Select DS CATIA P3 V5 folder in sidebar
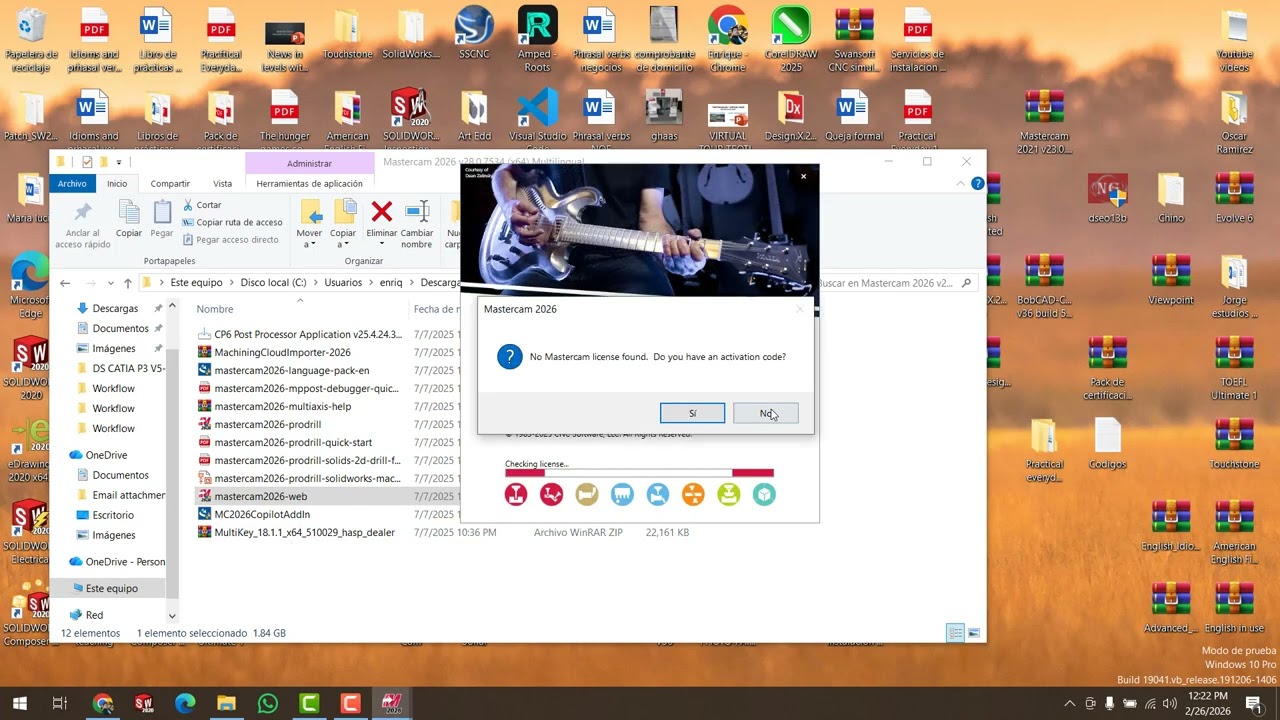Image resolution: width=1280 pixels, height=720 pixels. pyautogui.click(x=128, y=368)
